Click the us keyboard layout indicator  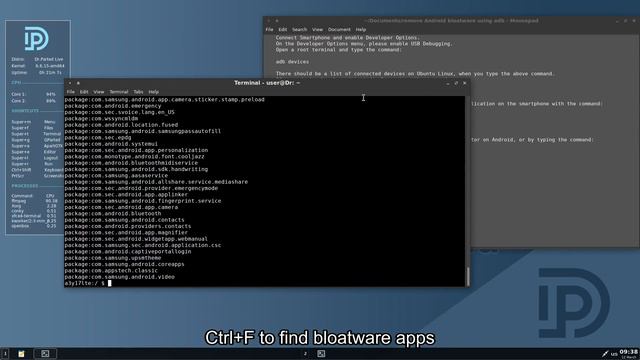[x=614, y=354]
